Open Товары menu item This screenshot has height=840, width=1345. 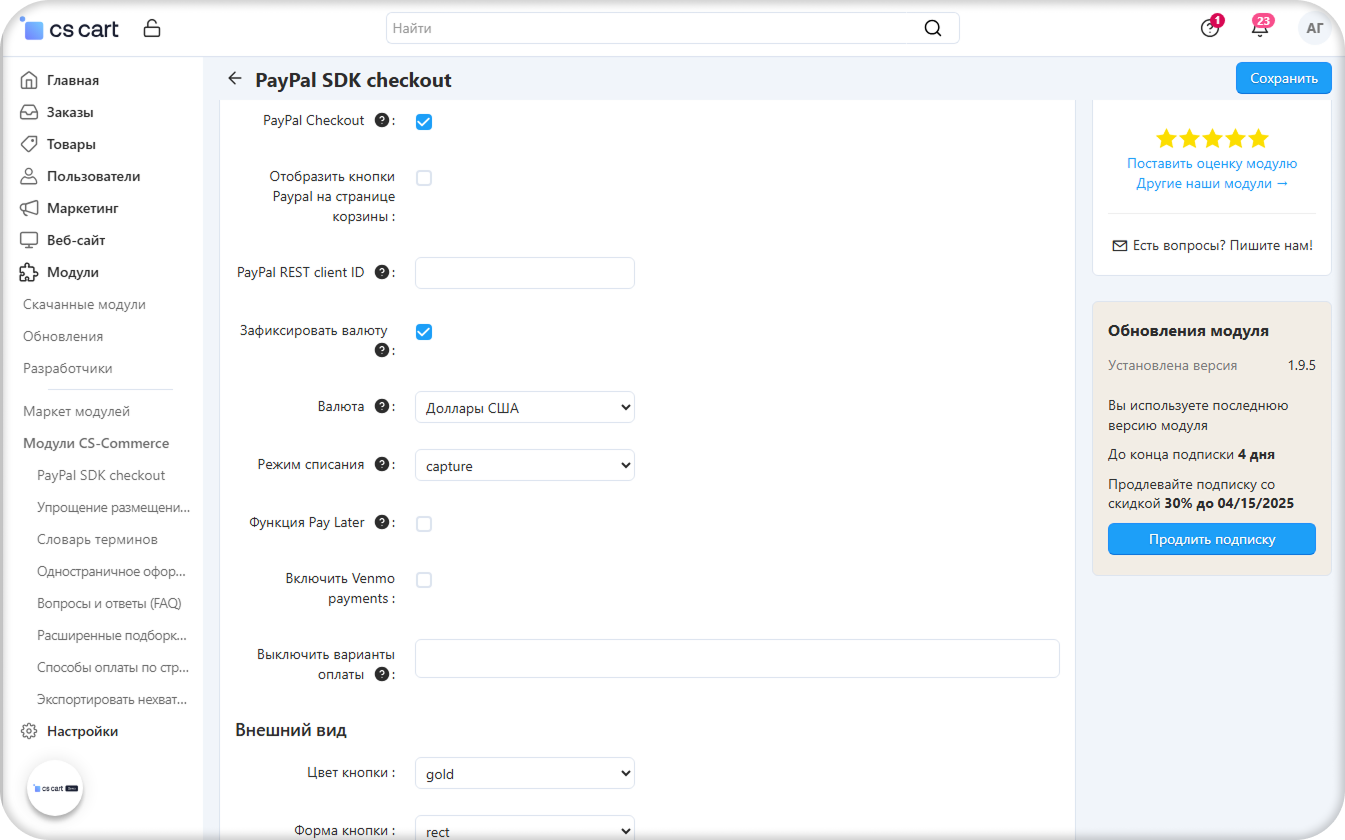pyautogui.click(x=71, y=144)
